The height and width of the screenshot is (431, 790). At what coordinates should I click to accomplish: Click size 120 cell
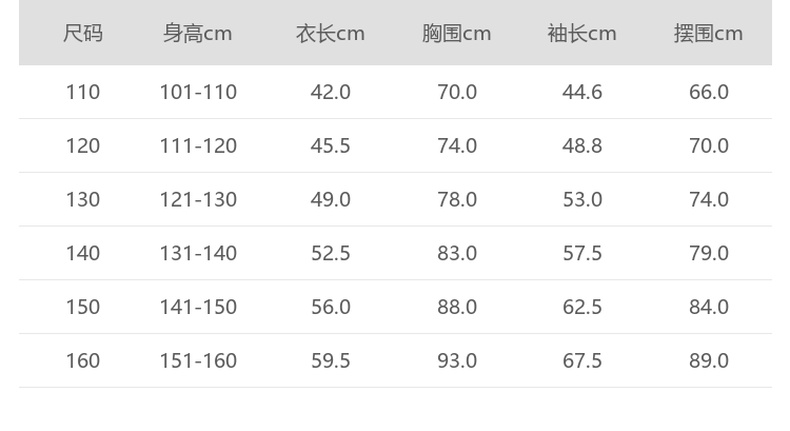pyautogui.click(x=83, y=146)
